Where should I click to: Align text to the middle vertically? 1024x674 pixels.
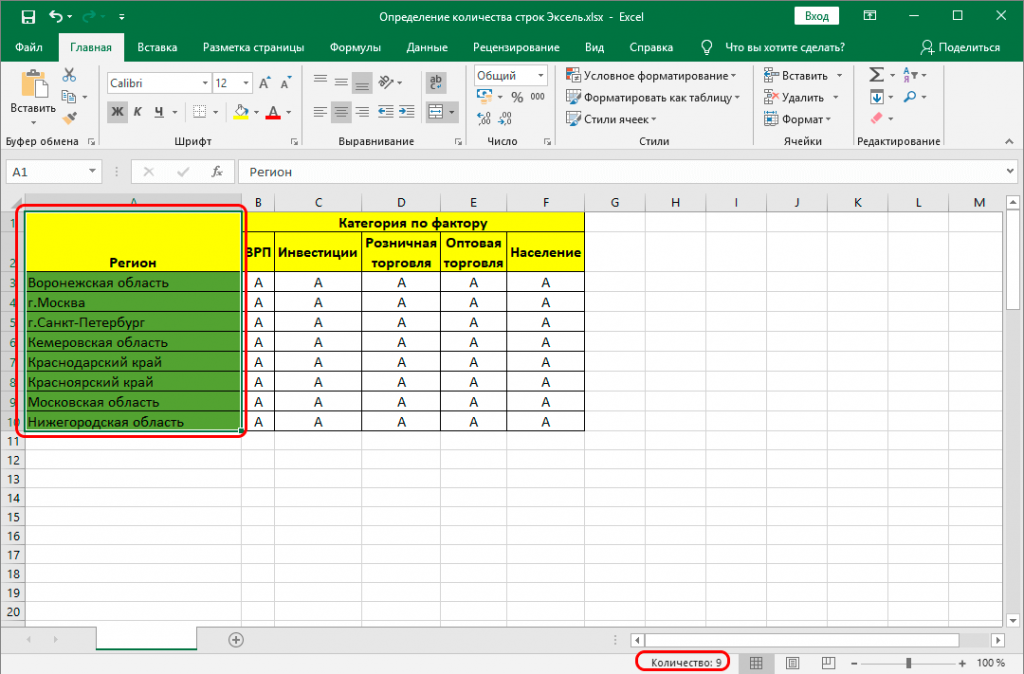point(341,82)
